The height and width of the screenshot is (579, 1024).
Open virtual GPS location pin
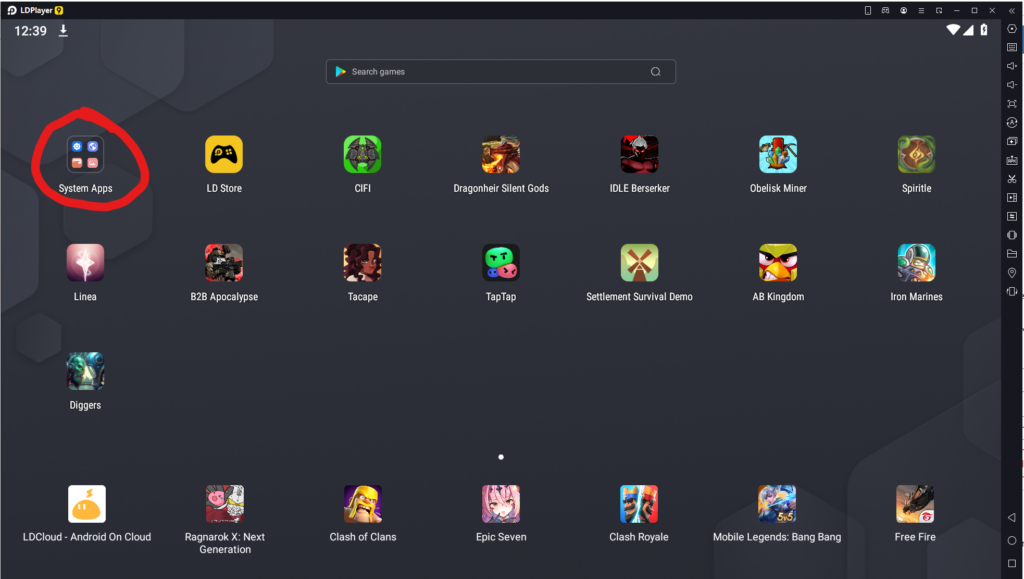pos(1012,273)
